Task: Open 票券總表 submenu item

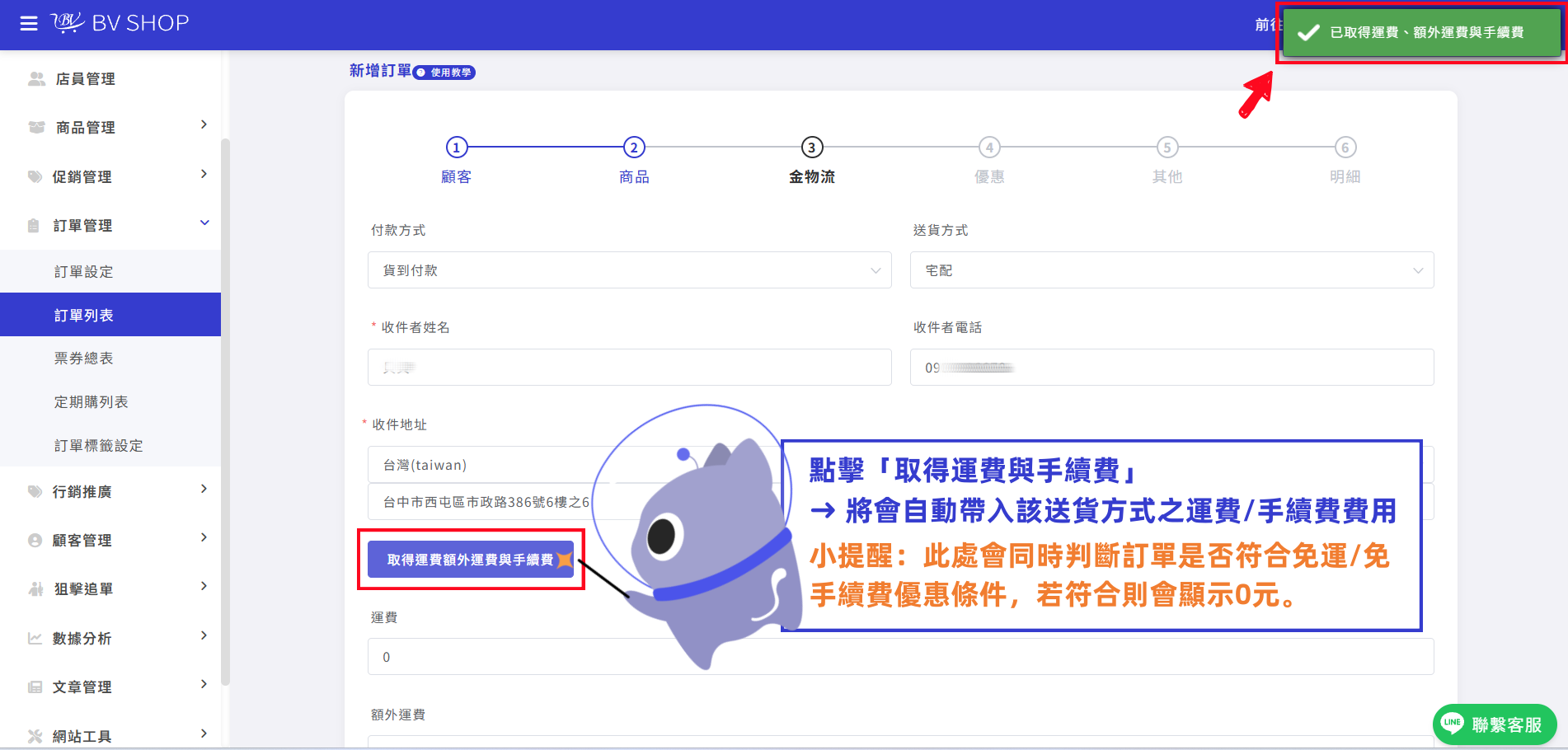Action: point(110,358)
